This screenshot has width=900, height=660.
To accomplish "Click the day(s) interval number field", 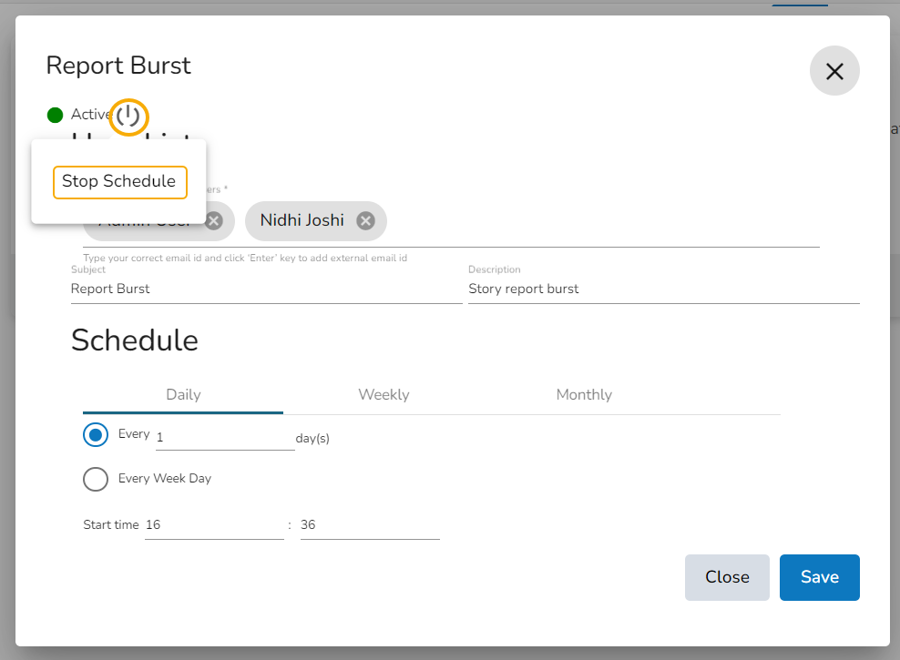I will pos(224,438).
